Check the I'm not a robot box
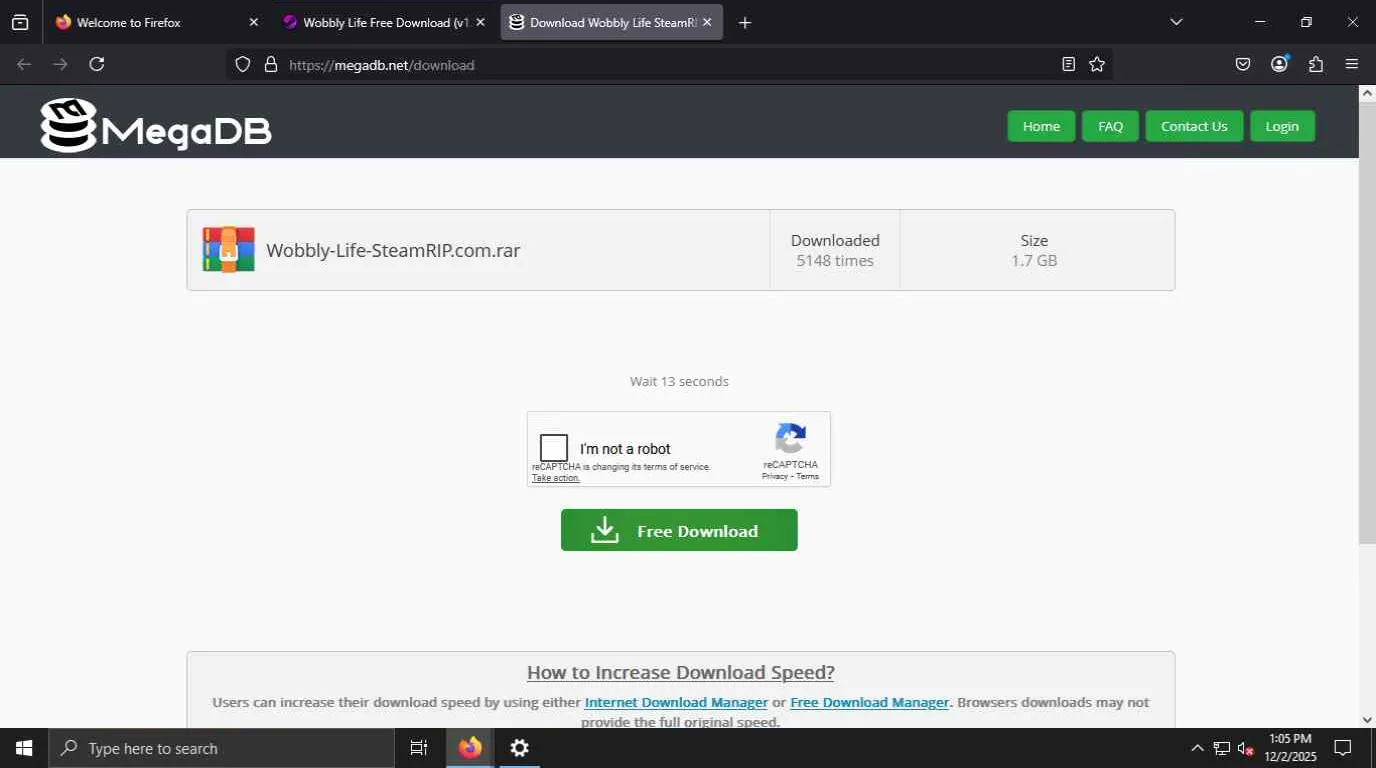The height and width of the screenshot is (768, 1376). click(x=553, y=448)
